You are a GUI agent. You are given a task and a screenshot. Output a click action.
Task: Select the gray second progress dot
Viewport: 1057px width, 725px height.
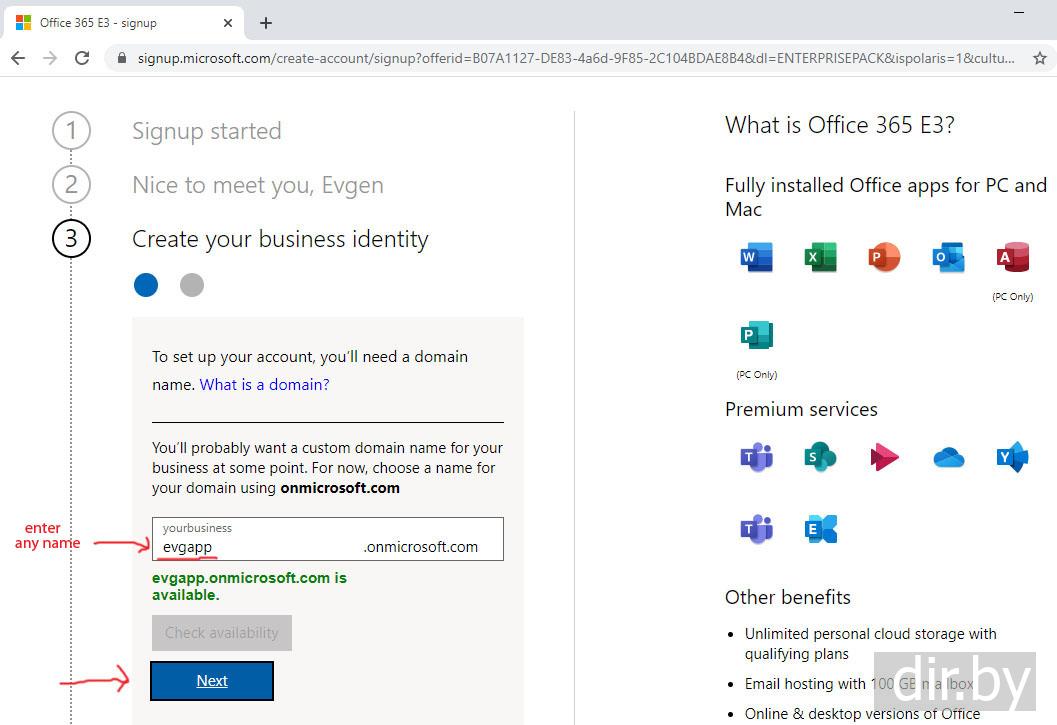point(192,285)
